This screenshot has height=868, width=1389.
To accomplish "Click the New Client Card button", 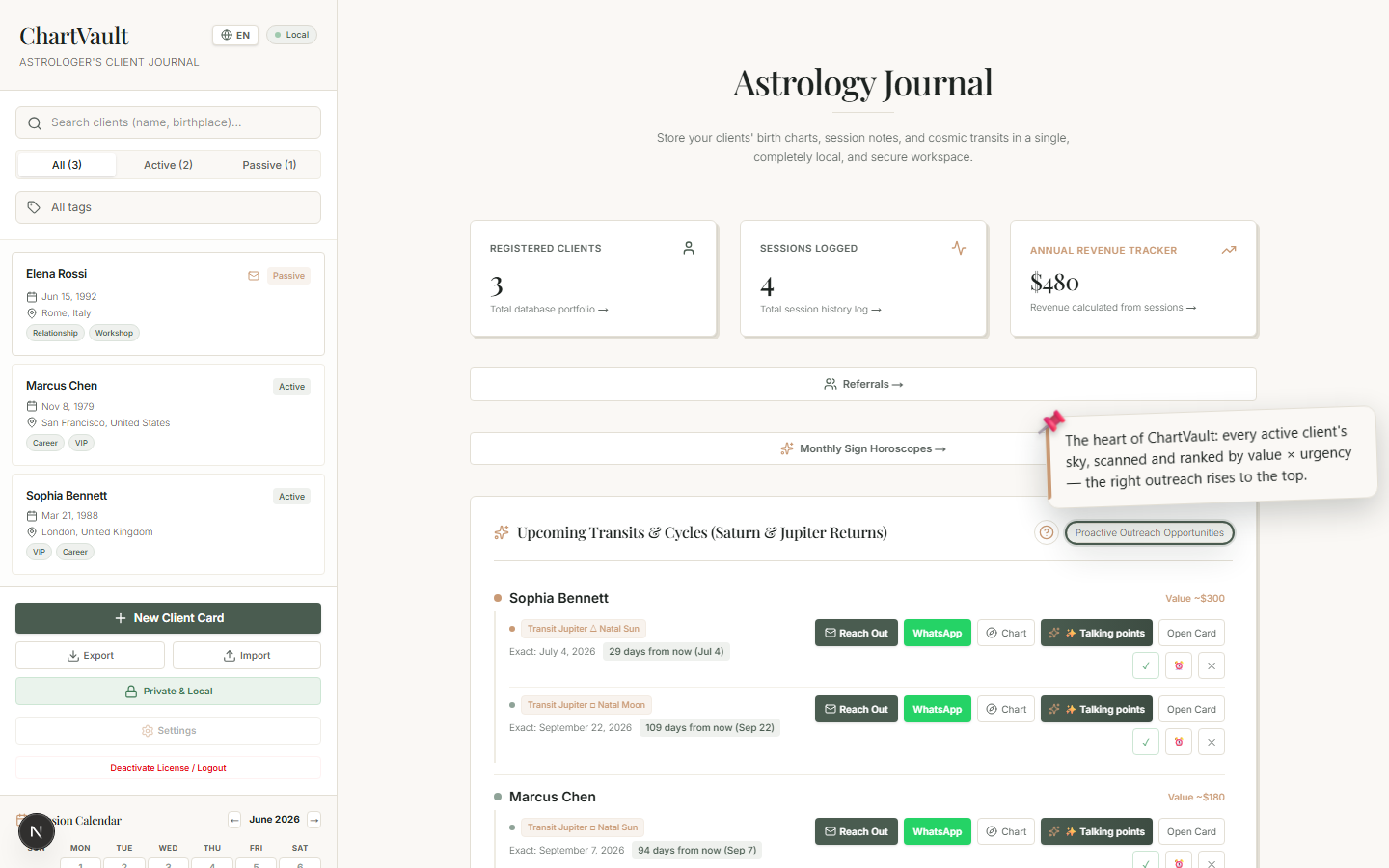I will (168, 618).
